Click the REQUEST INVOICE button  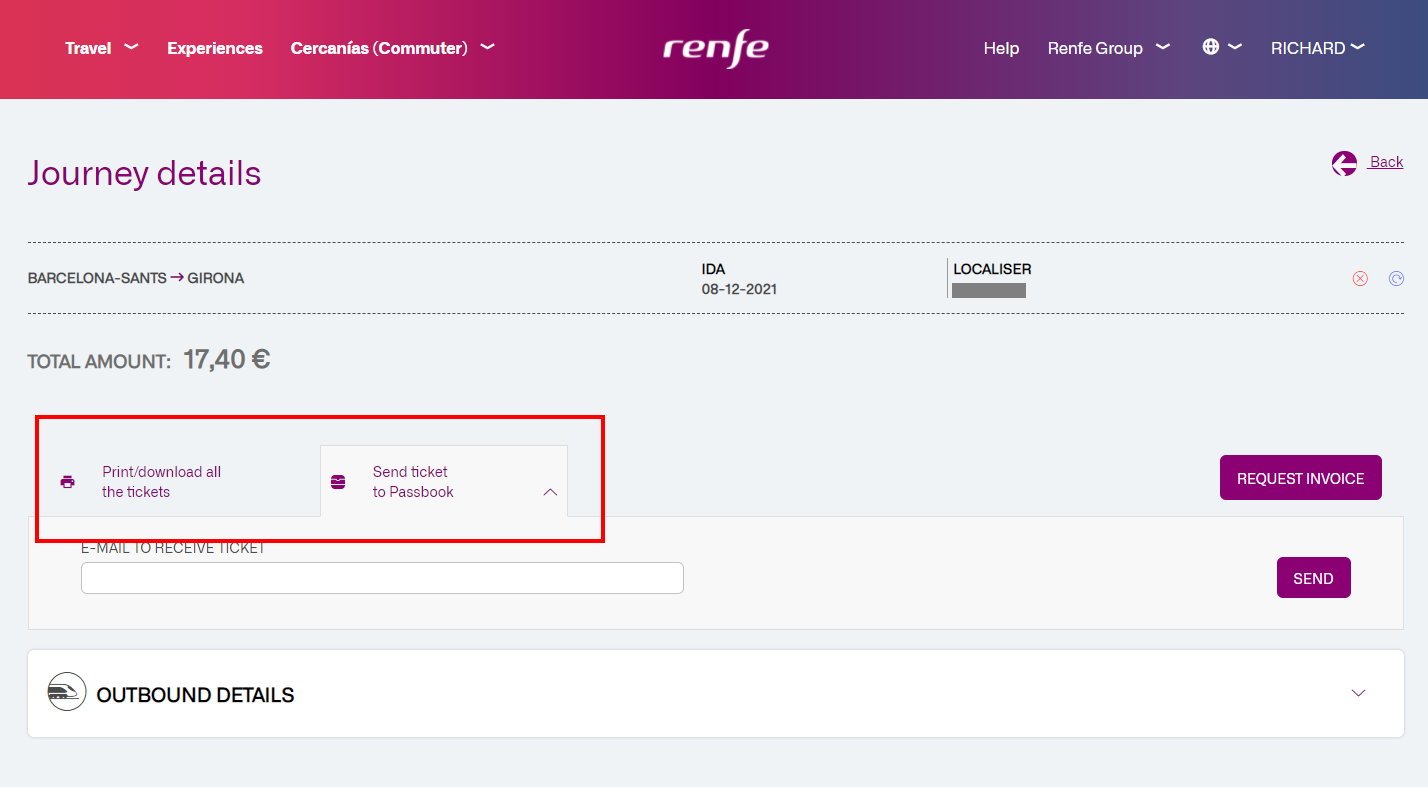1300,478
